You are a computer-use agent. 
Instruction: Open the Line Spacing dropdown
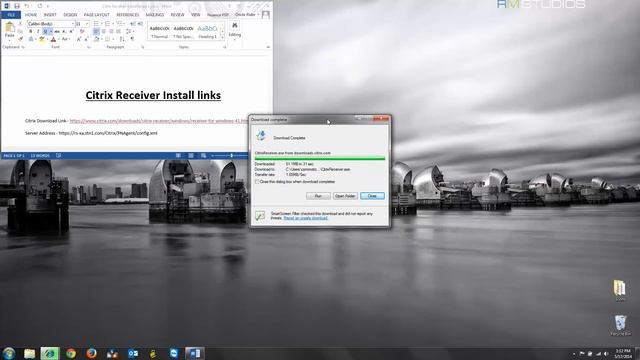pos(129,31)
